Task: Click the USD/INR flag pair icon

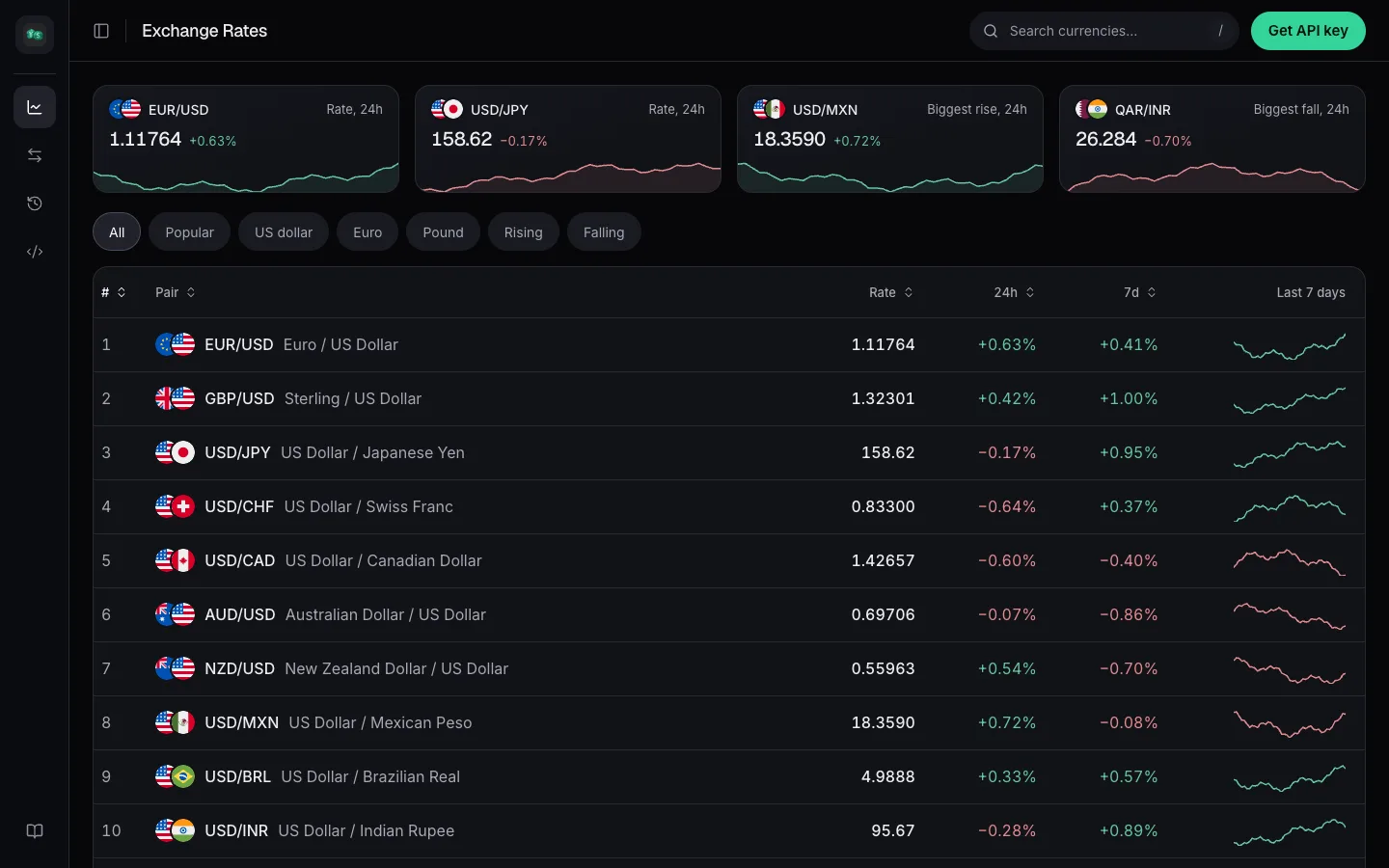Action: pos(176,830)
